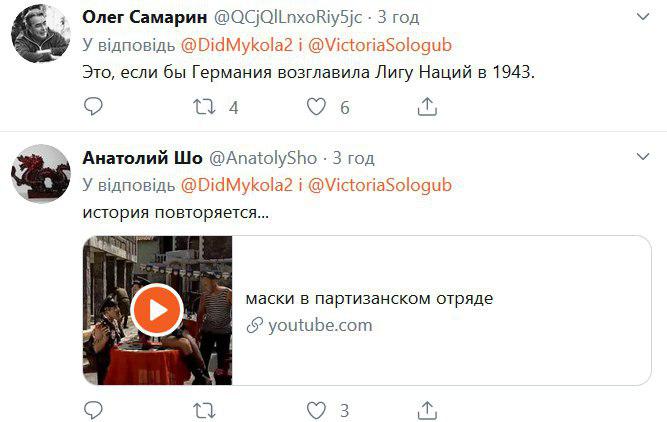
Task: Share Анатолий Шо's tweet
Action: tap(427, 410)
